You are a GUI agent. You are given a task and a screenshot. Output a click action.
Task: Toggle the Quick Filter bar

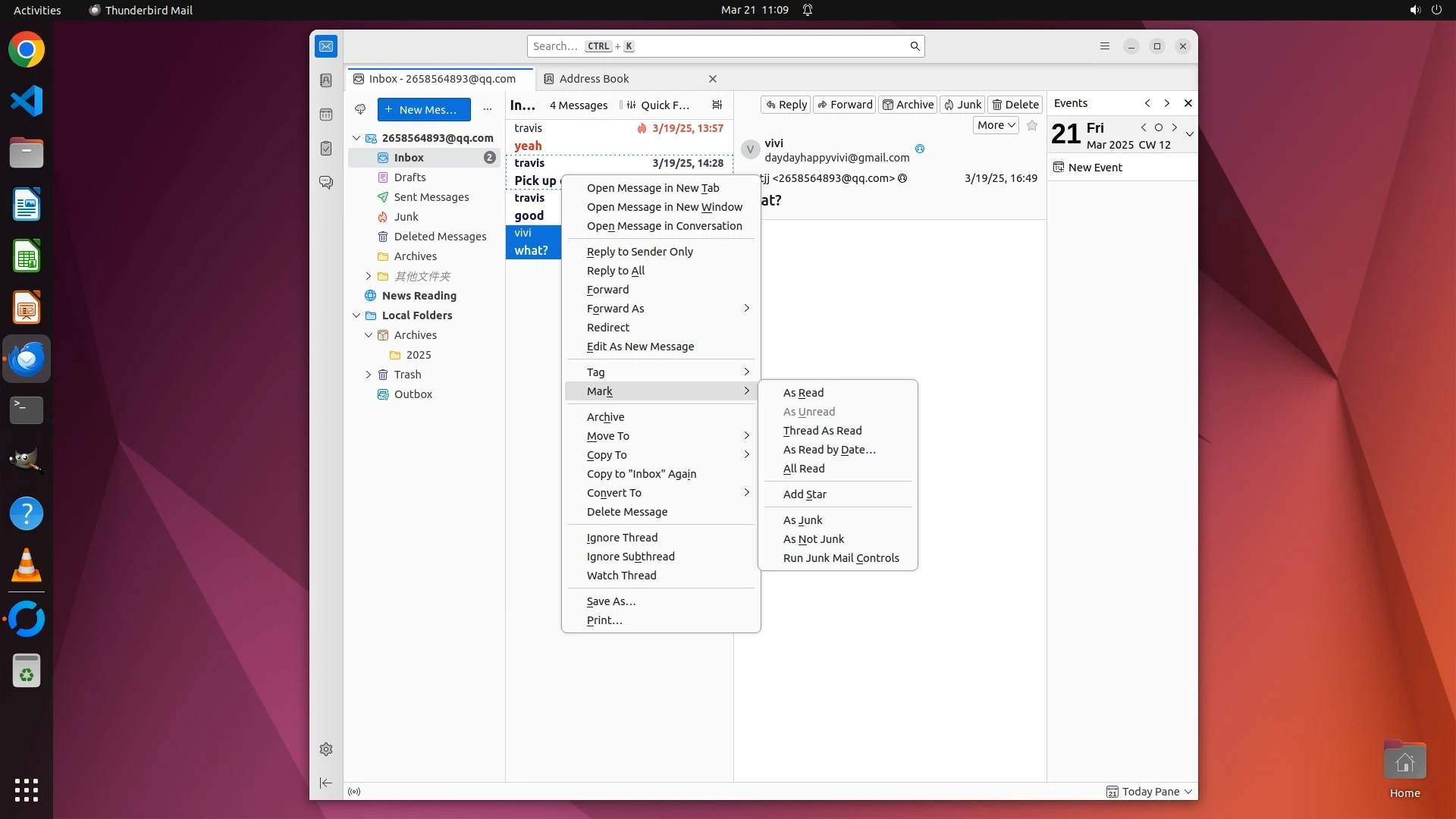[x=657, y=105]
